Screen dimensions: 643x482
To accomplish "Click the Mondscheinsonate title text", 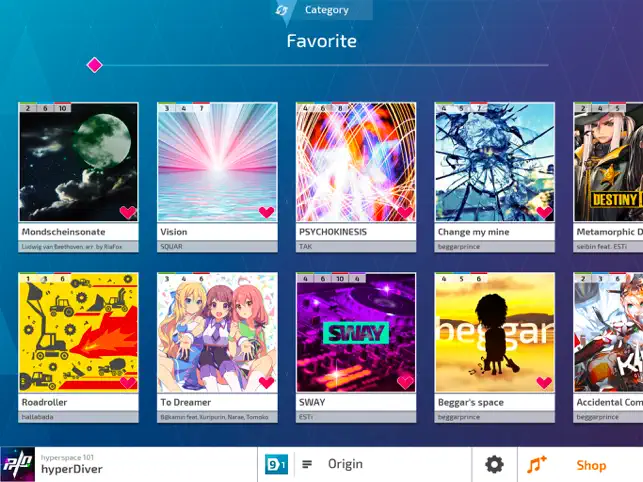I will pos(64,232).
